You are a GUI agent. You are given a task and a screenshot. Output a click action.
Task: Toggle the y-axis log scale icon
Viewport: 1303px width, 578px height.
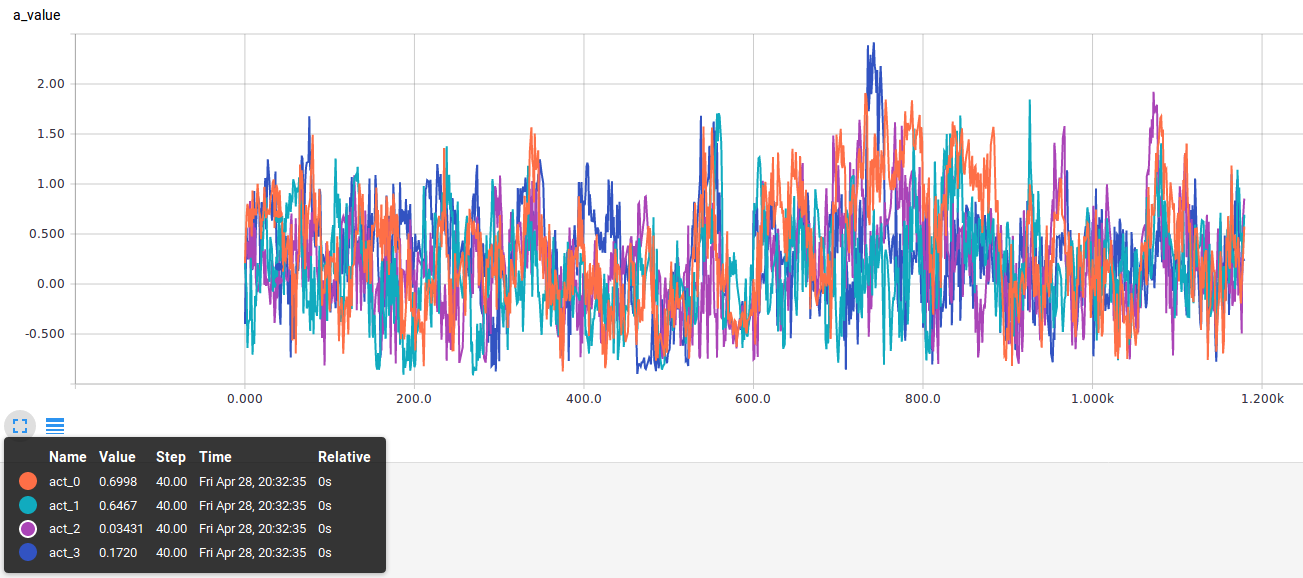point(55,426)
